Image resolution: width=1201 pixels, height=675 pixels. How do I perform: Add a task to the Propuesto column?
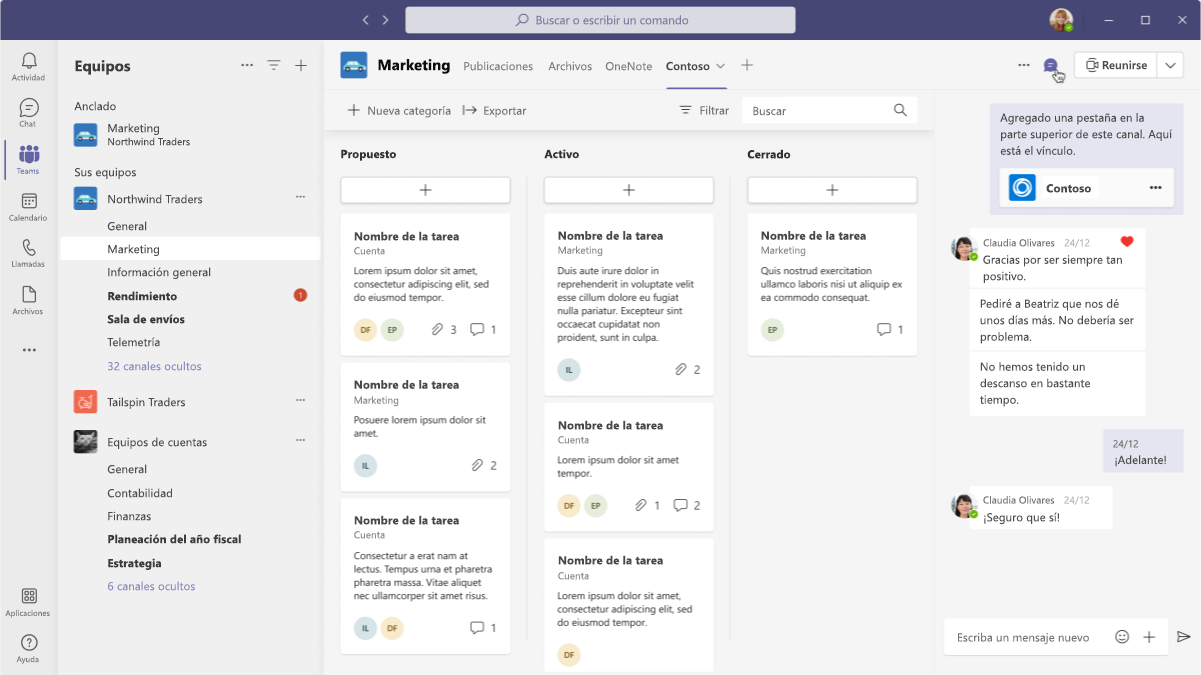(x=425, y=190)
